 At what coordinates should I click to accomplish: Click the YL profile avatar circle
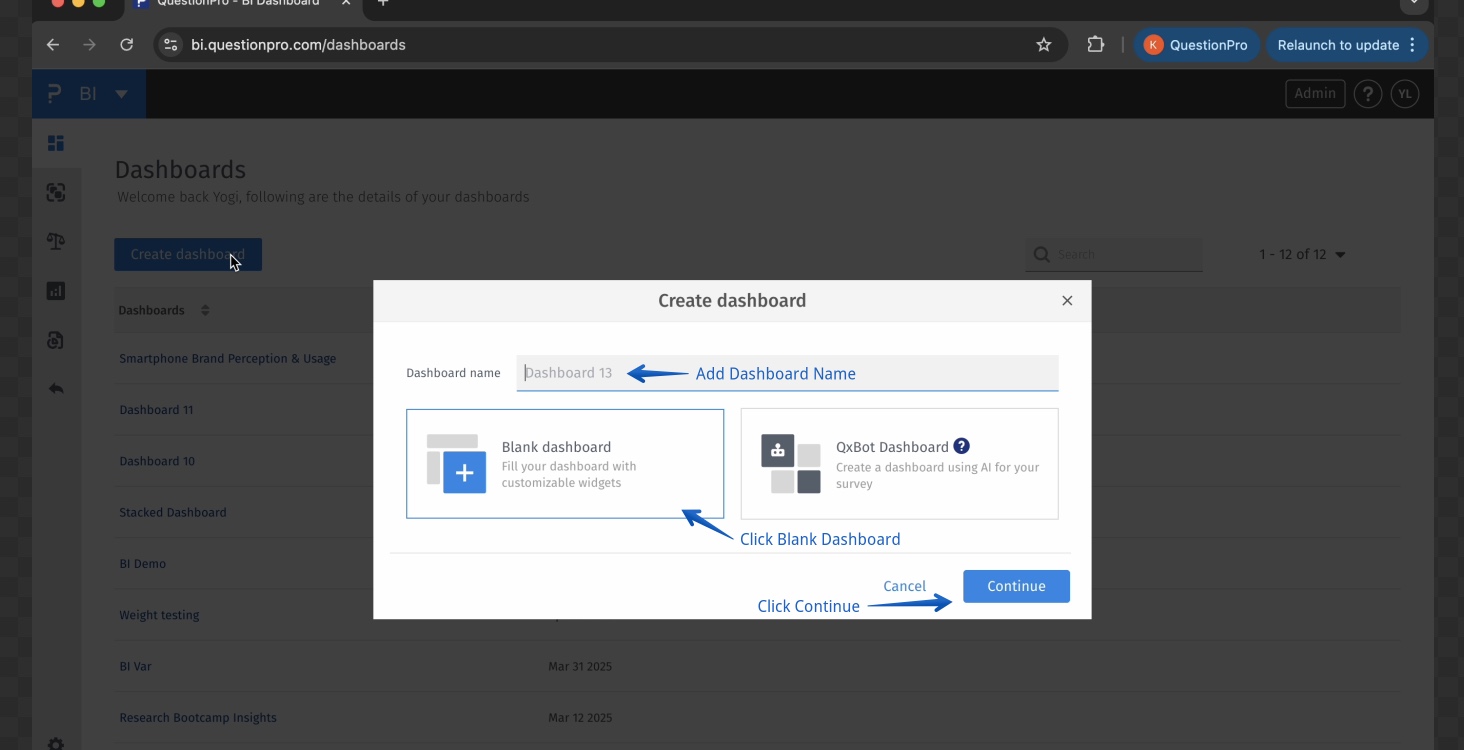click(1404, 93)
